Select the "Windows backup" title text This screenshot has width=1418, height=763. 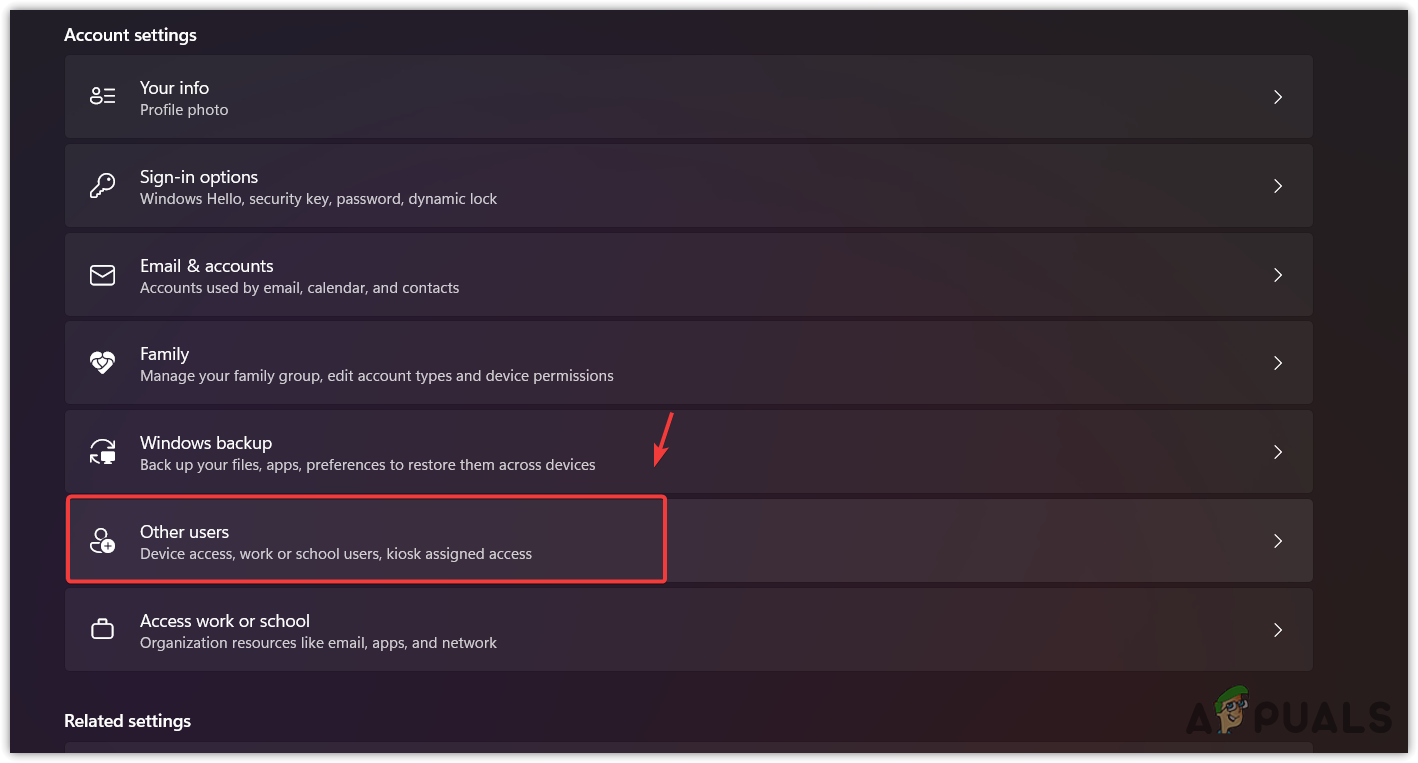206,443
